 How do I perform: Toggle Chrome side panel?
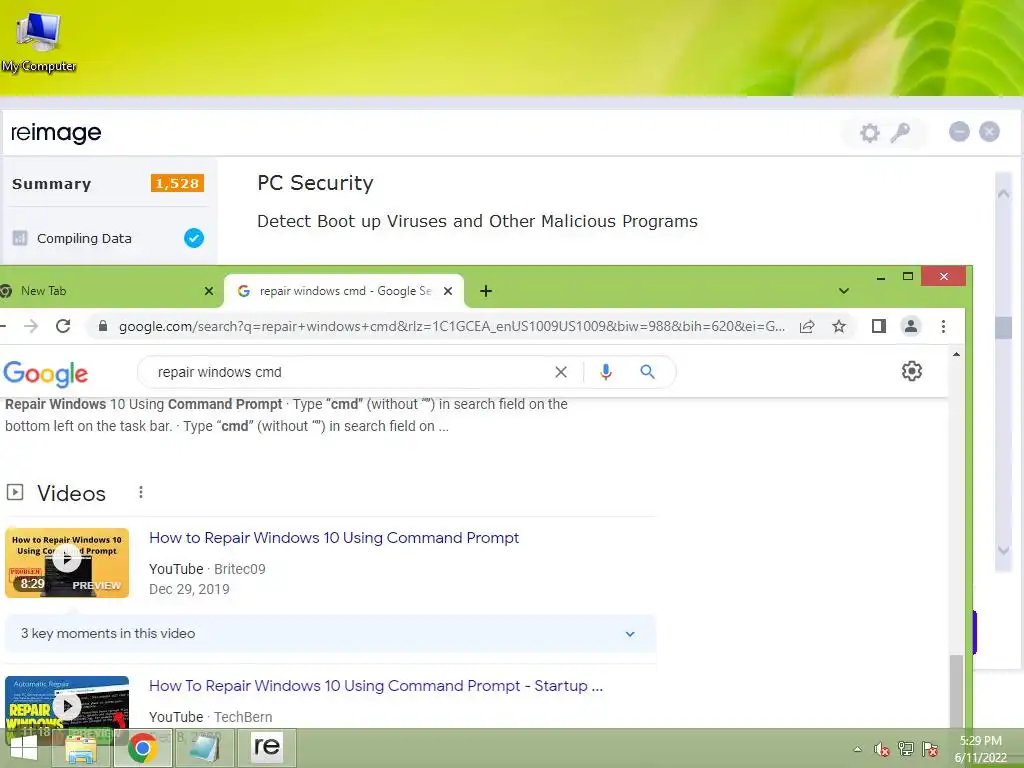coord(879,326)
